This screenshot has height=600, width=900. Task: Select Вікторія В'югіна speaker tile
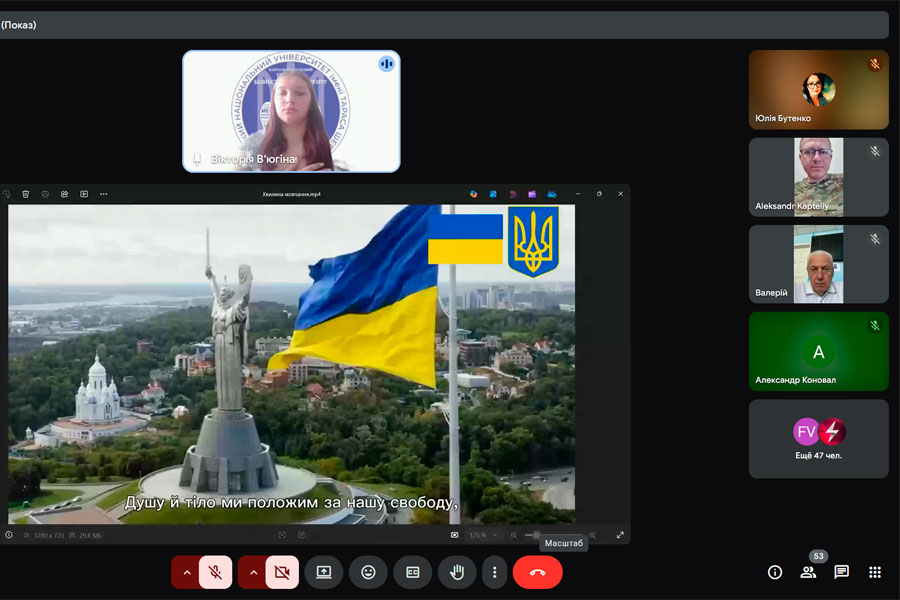pos(292,111)
